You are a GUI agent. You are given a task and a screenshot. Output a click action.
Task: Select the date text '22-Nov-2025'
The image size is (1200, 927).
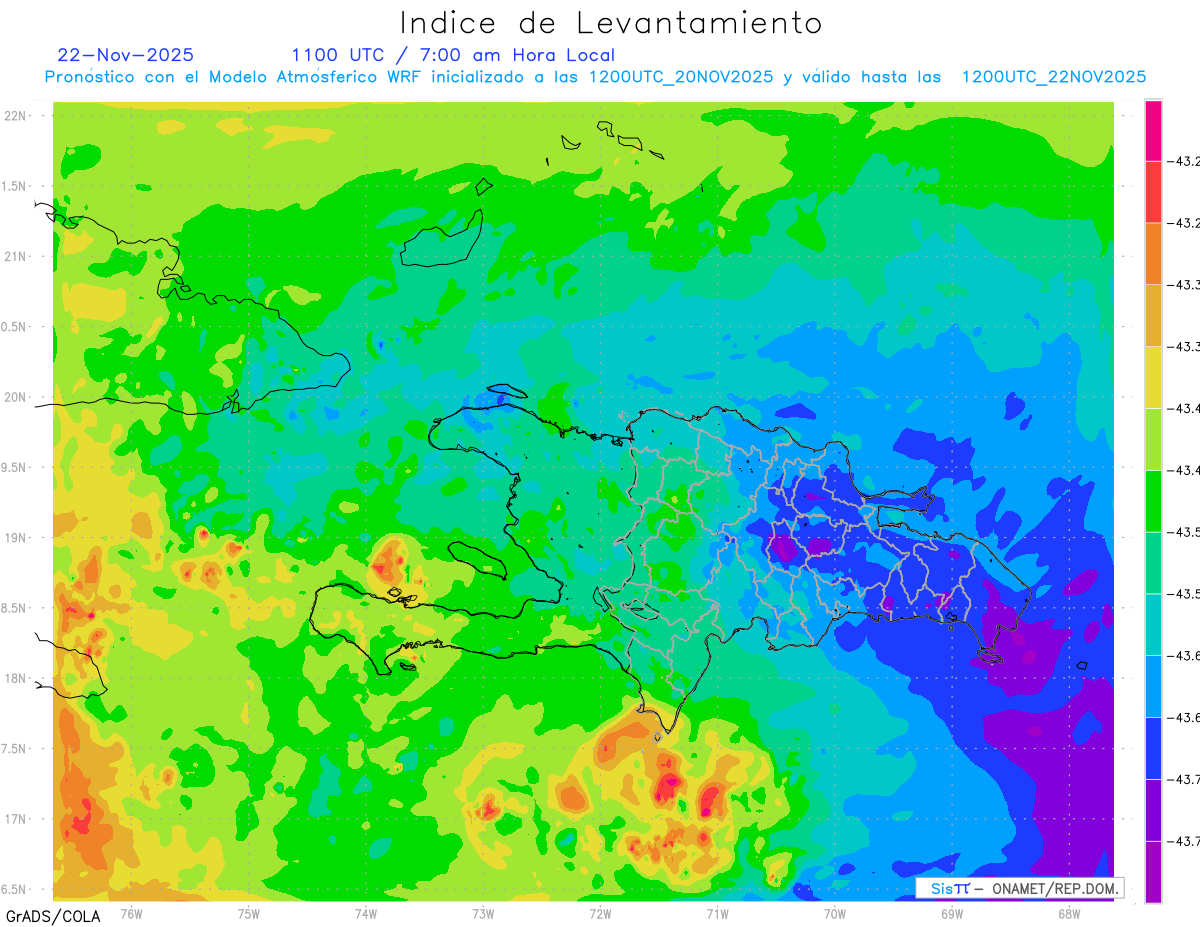[126, 55]
